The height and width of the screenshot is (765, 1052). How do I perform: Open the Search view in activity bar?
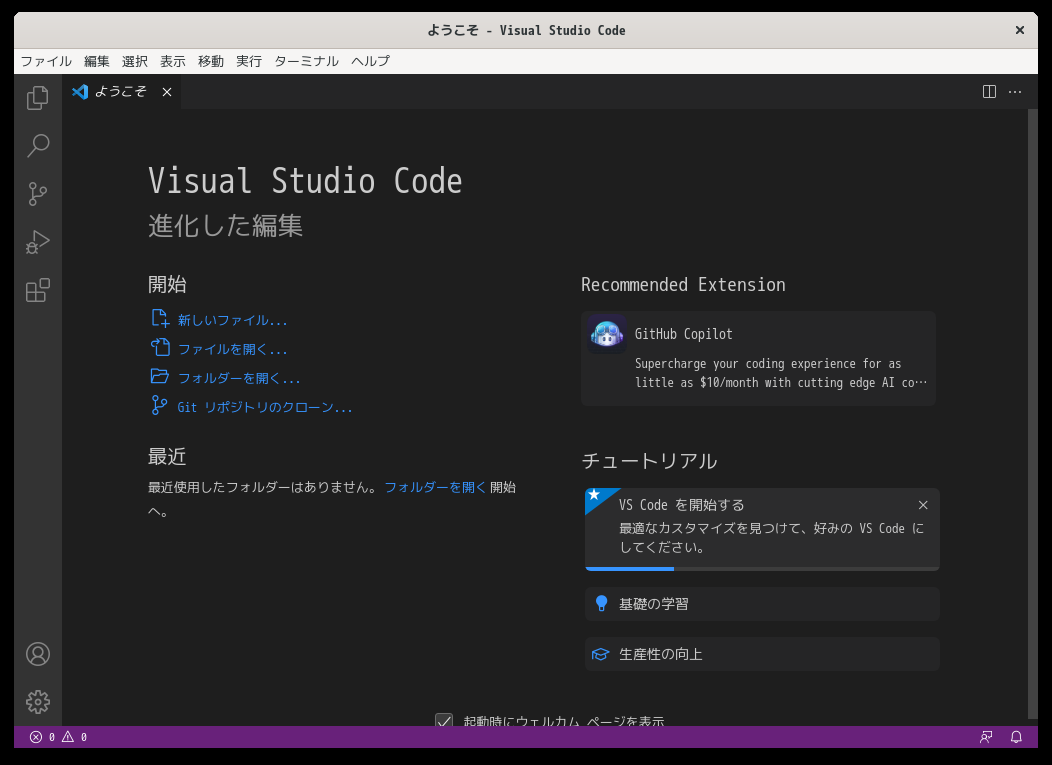pos(38,146)
